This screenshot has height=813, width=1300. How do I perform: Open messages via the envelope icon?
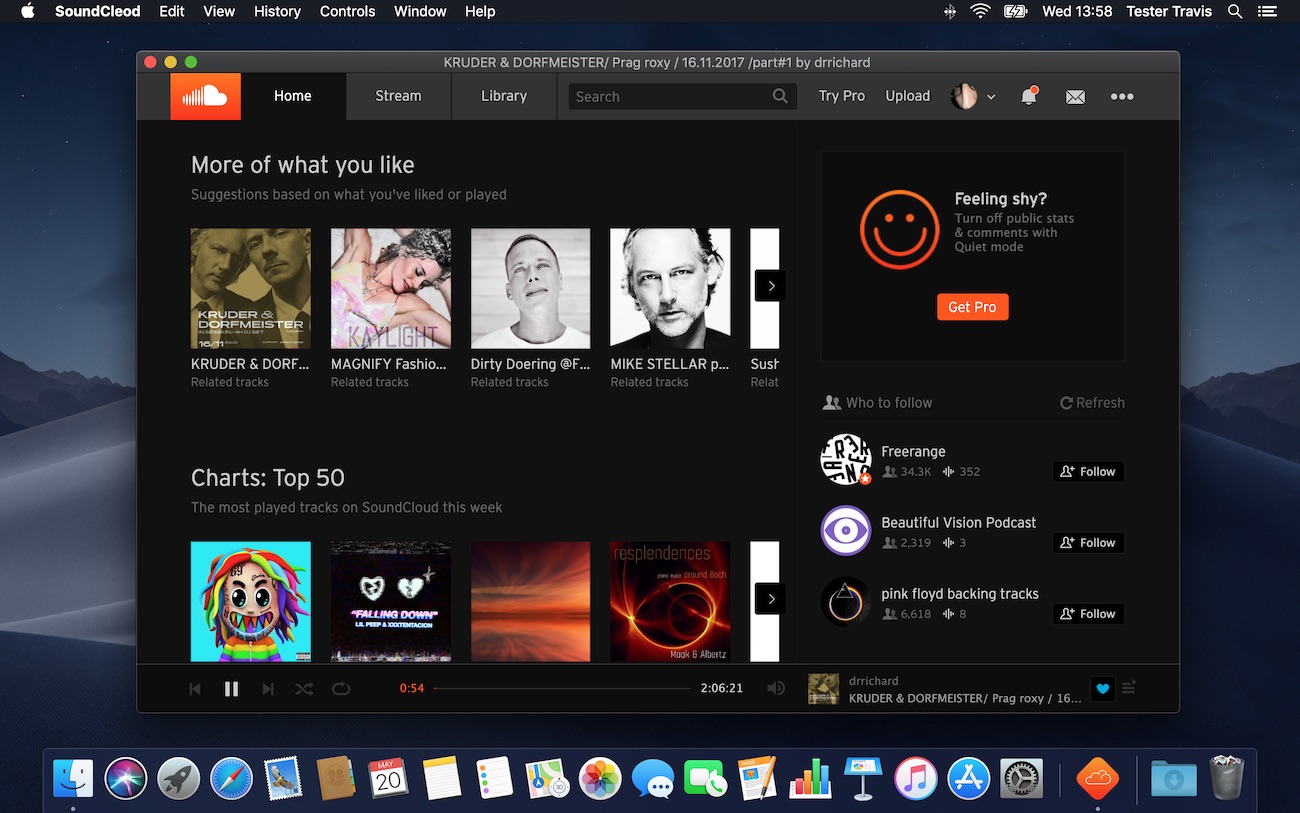coord(1074,96)
